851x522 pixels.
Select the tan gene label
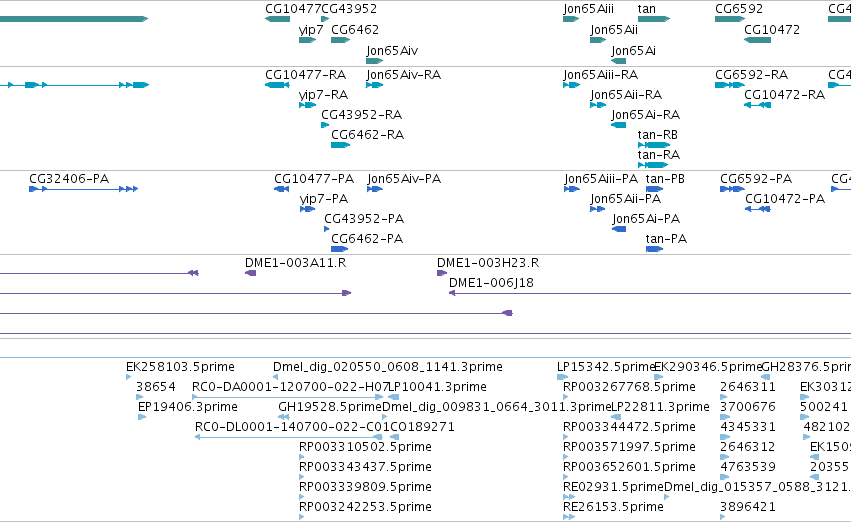click(x=646, y=9)
